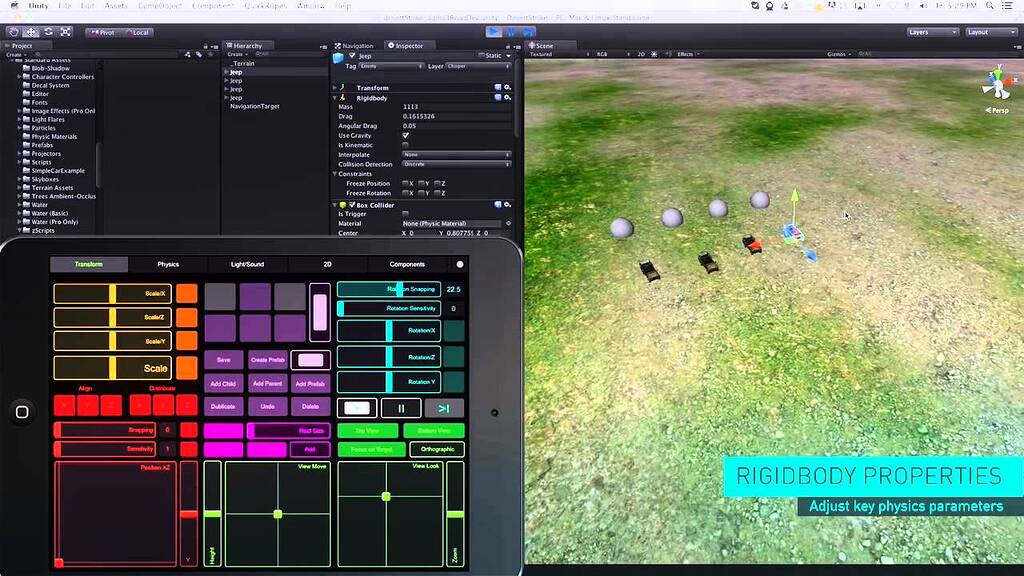Select the Hand pan tool
The image size is (1024, 576).
point(13,32)
